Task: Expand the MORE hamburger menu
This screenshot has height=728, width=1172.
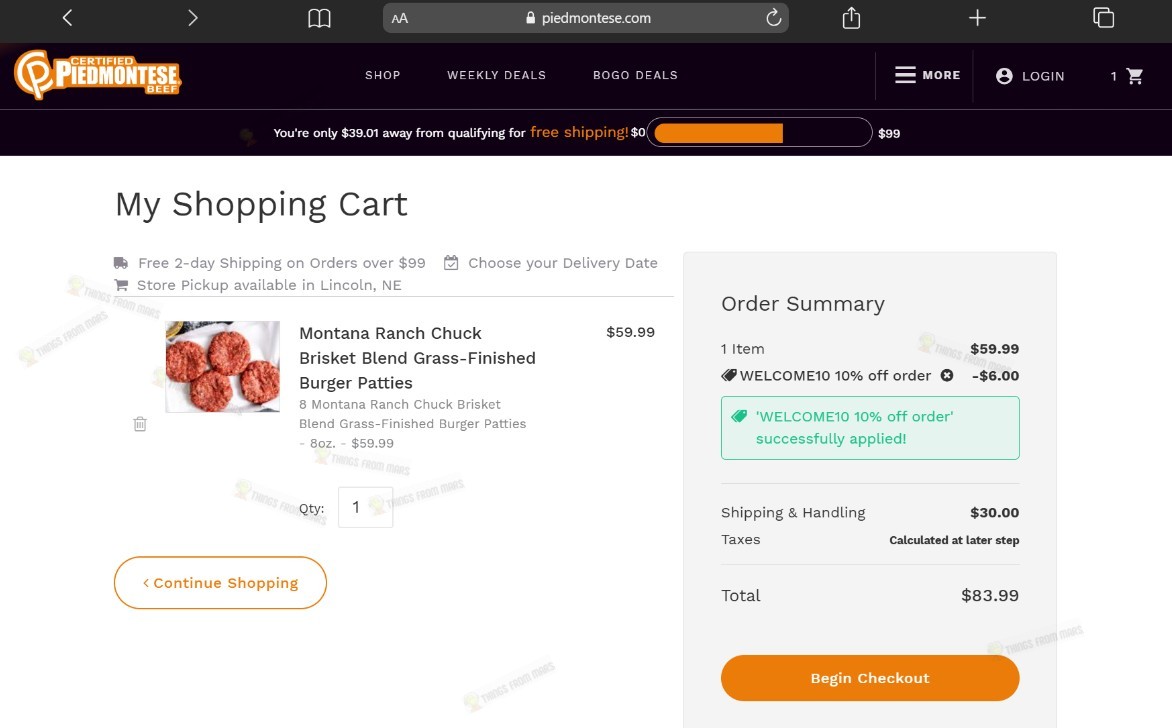Action: click(x=928, y=75)
